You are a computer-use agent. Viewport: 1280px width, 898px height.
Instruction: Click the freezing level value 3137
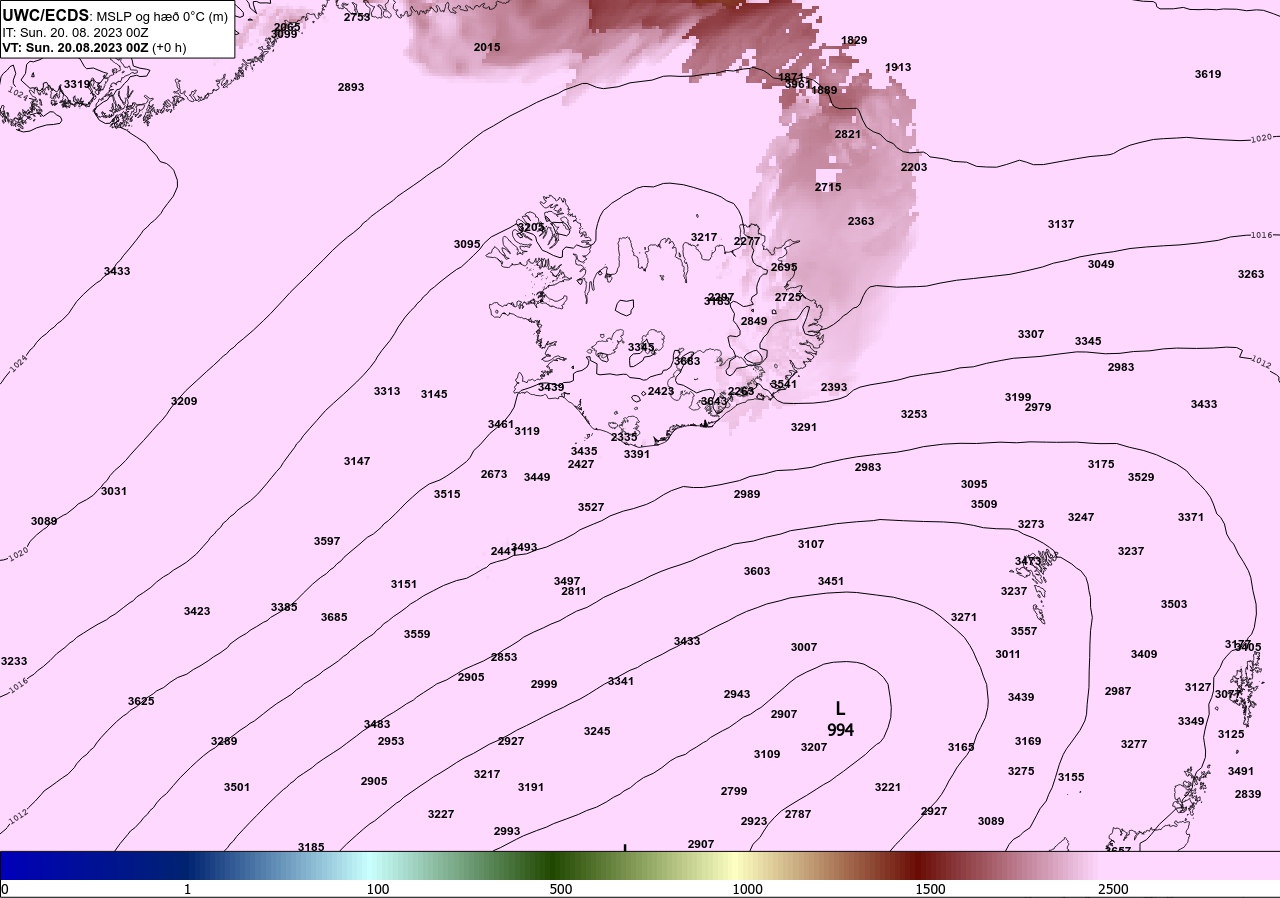click(x=1061, y=224)
